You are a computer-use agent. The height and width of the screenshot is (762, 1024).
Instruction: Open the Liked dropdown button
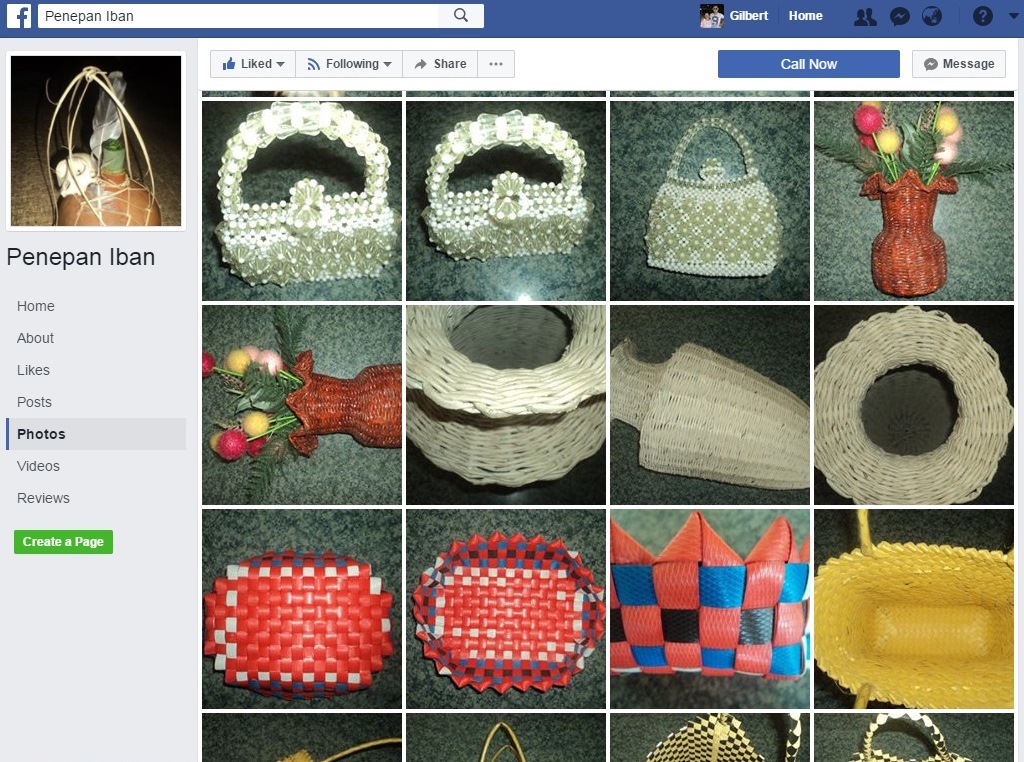pyautogui.click(x=253, y=64)
